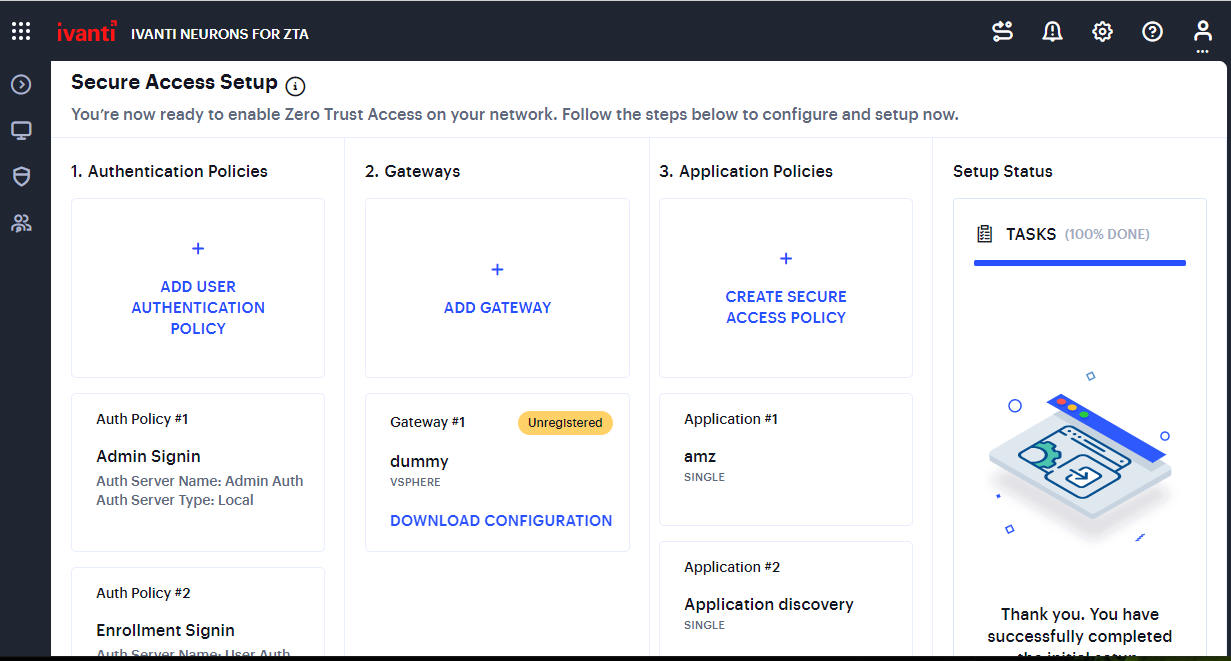
Task: Select the Admin Signin auth policy card
Action: tap(197, 470)
